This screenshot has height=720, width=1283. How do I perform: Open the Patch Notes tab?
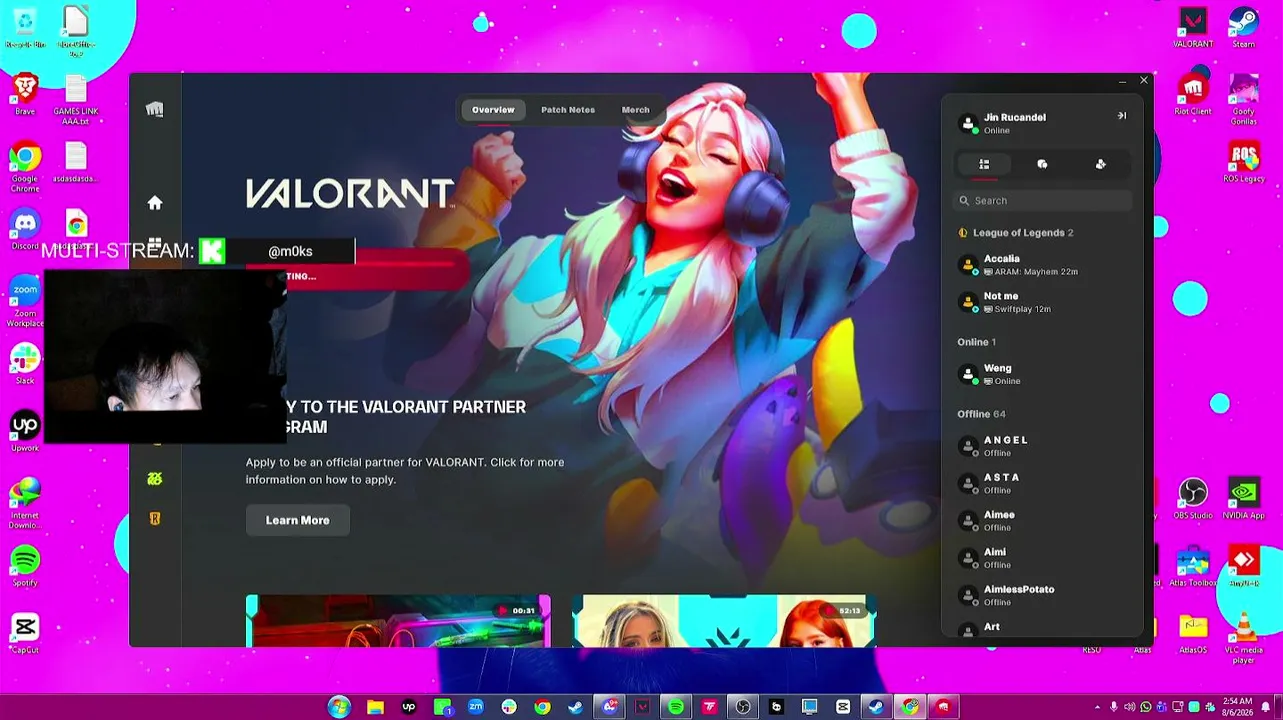[x=568, y=110]
